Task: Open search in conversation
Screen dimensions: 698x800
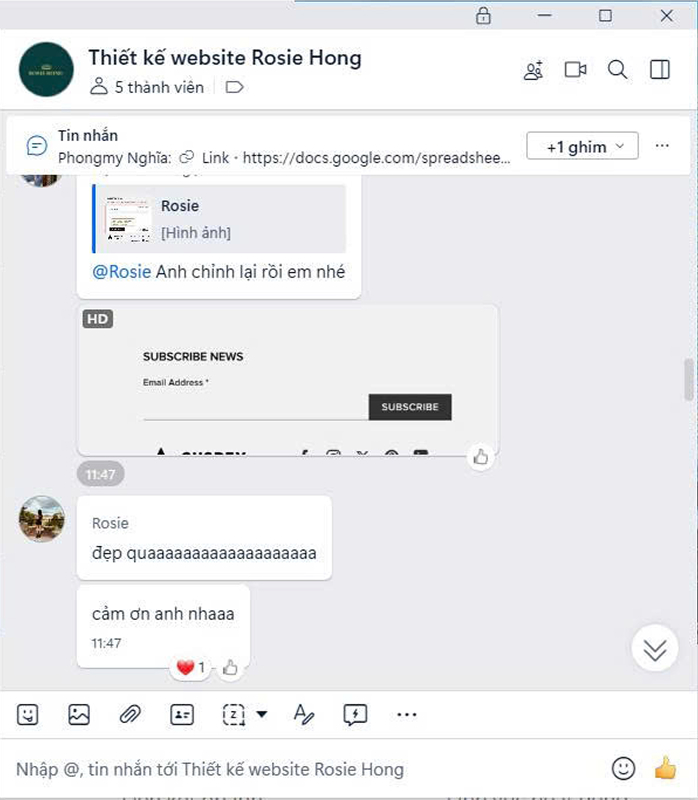Action: click(x=617, y=69)
